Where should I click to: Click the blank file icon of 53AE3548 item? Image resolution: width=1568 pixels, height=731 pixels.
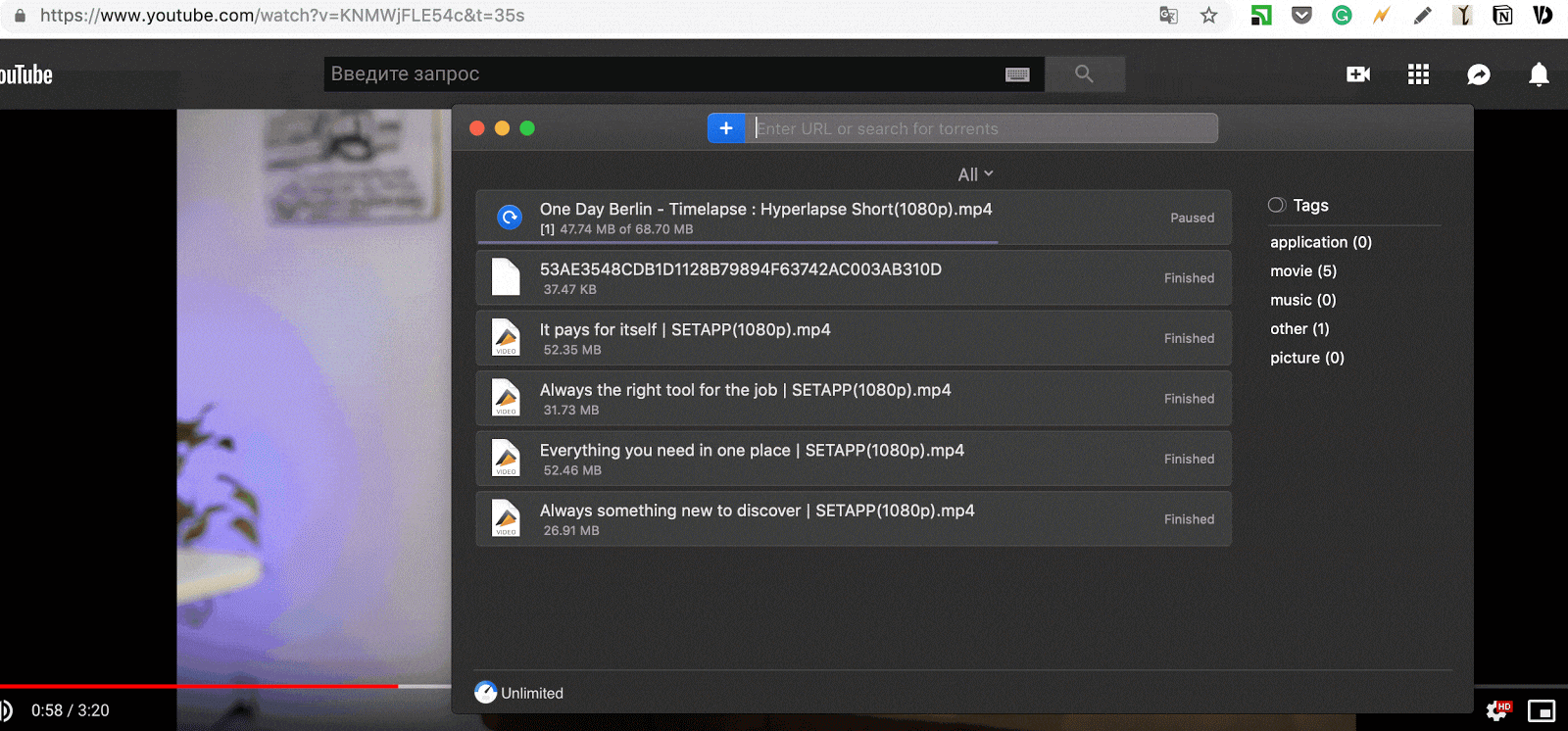tap(506, 277)
